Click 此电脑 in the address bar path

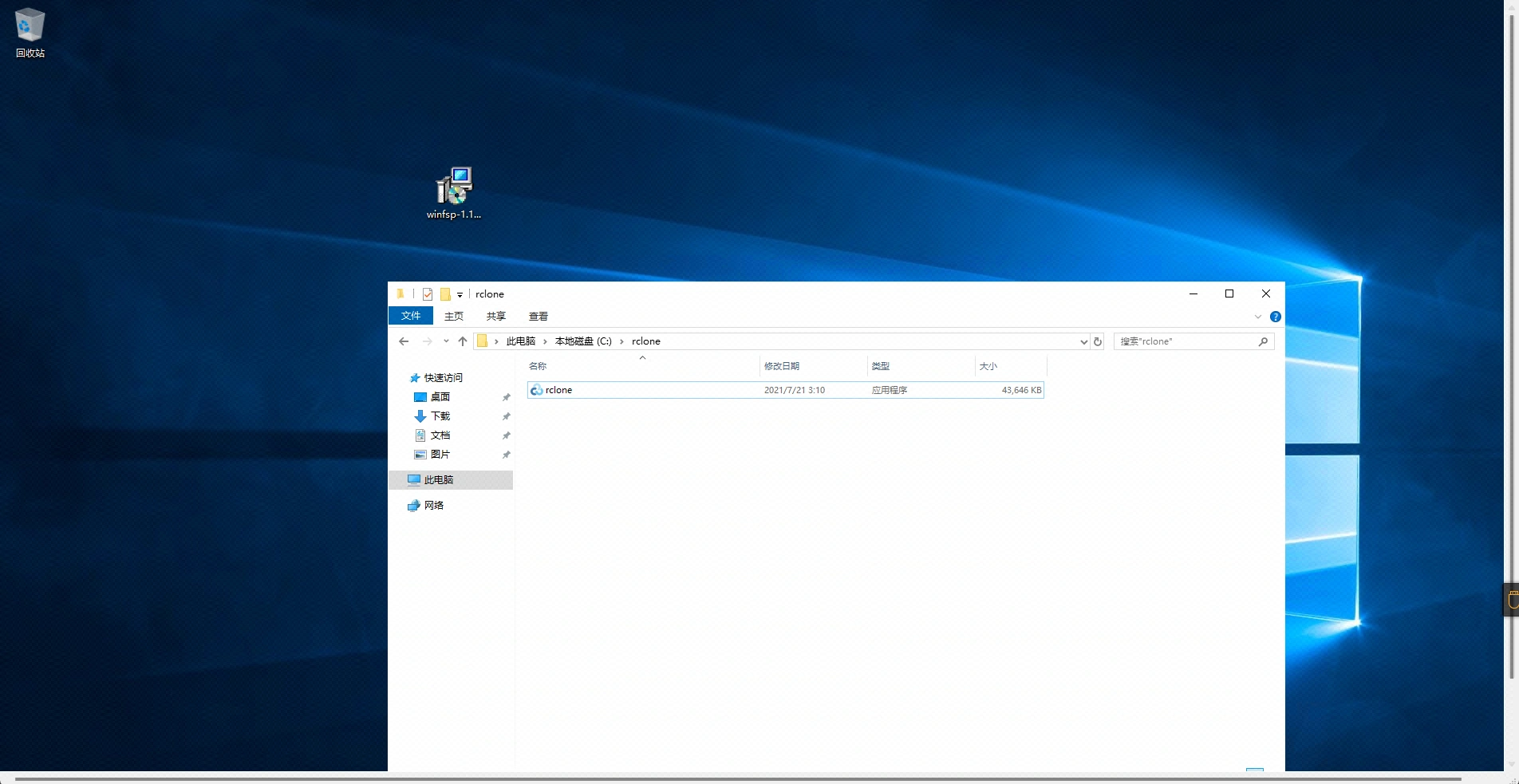pos(521,341)
